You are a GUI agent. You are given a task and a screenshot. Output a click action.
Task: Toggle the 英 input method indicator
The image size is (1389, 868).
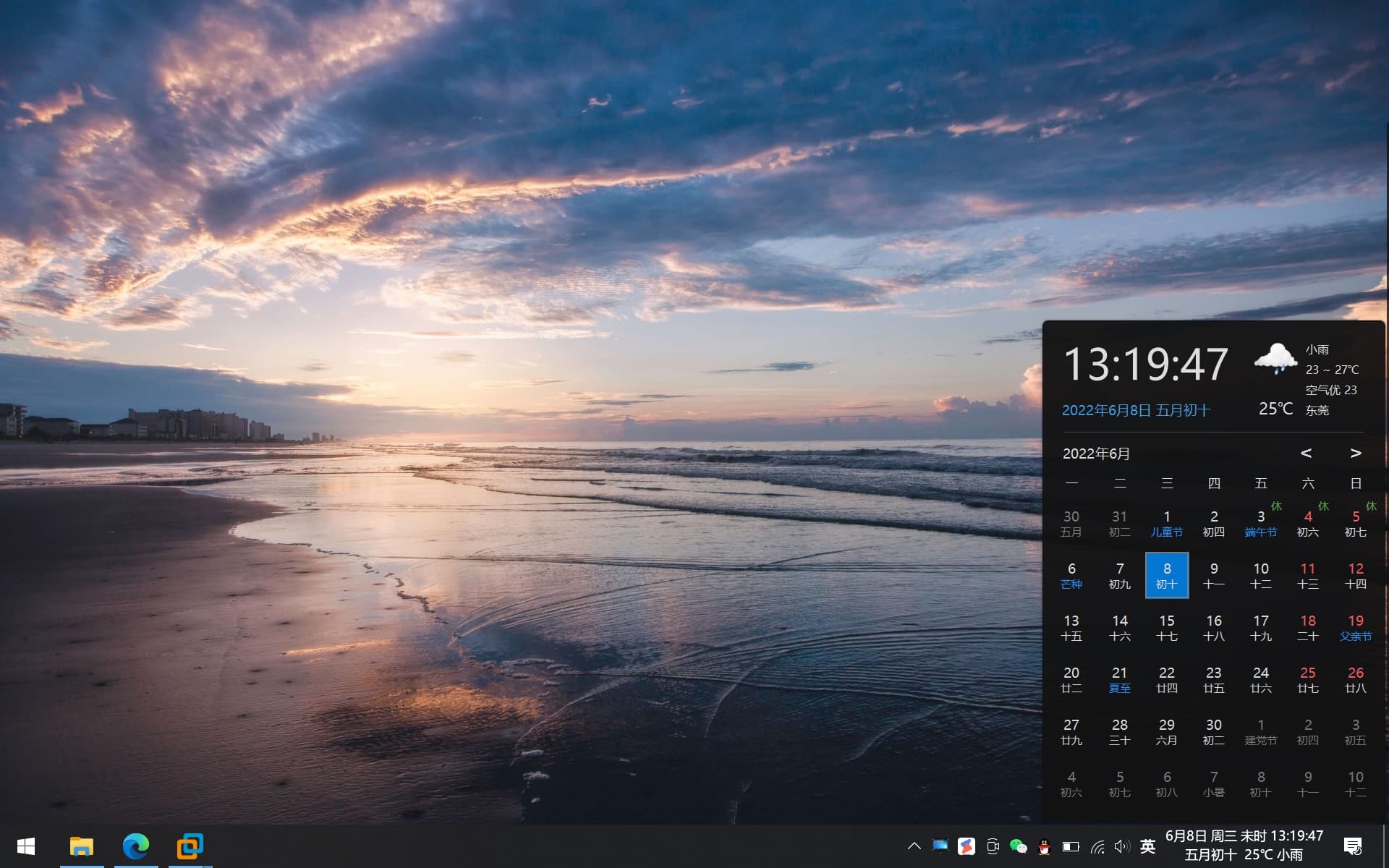click(x=1147, y=846)
